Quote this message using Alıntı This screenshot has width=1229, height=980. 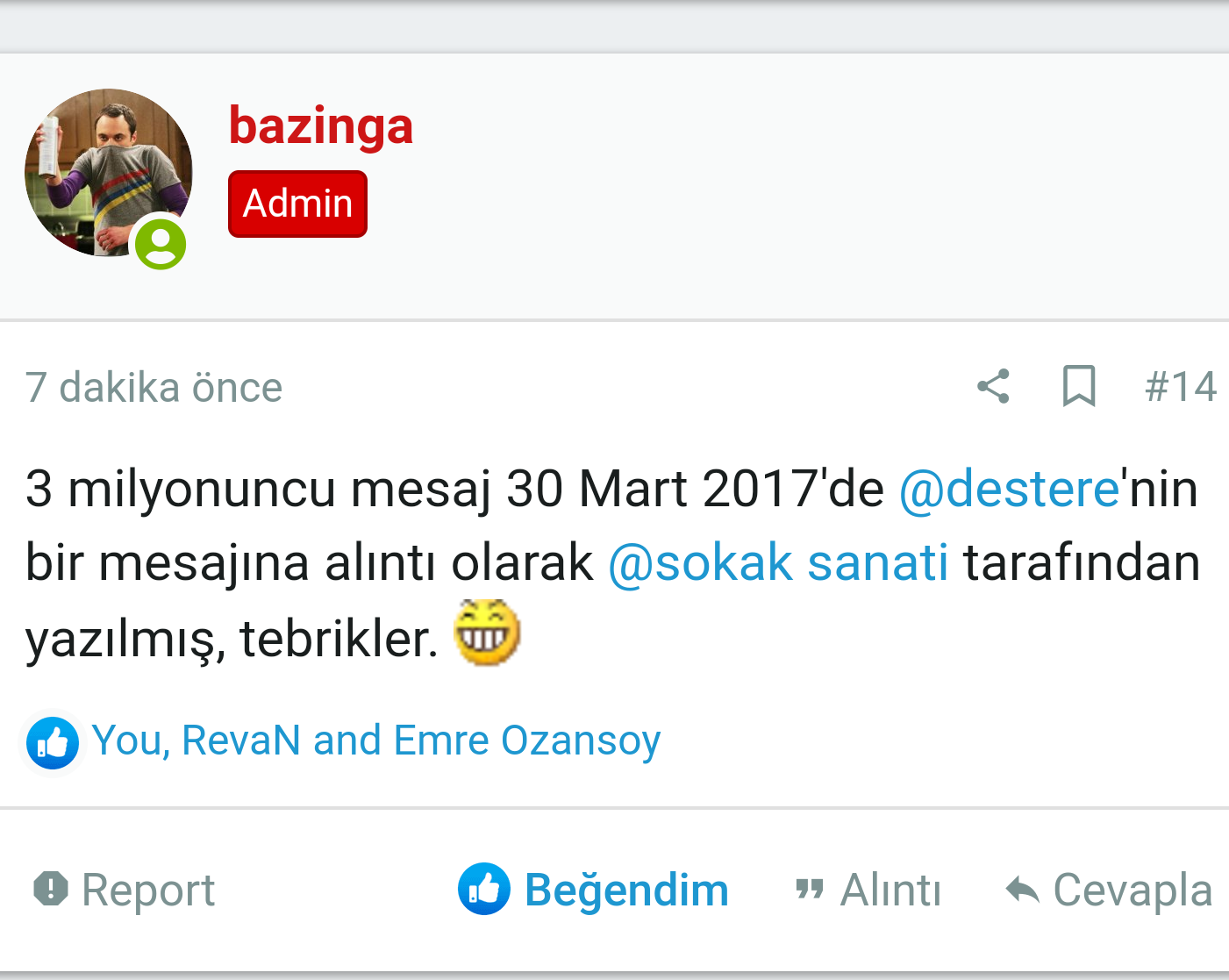click(890, 891)
